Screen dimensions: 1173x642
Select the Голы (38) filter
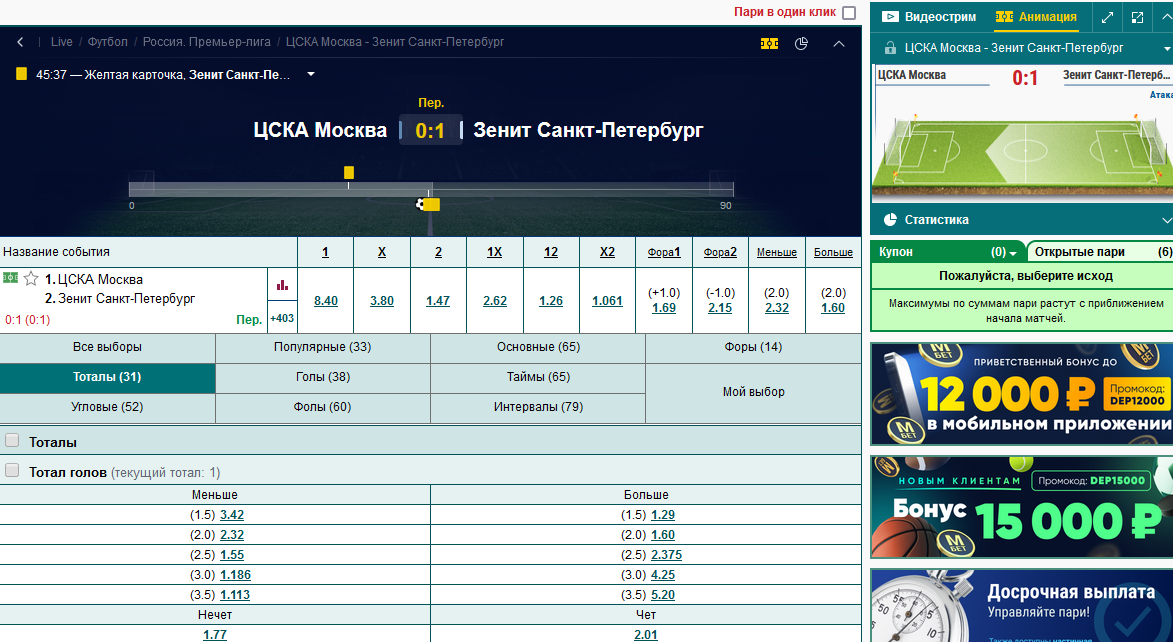click(322, 377)
